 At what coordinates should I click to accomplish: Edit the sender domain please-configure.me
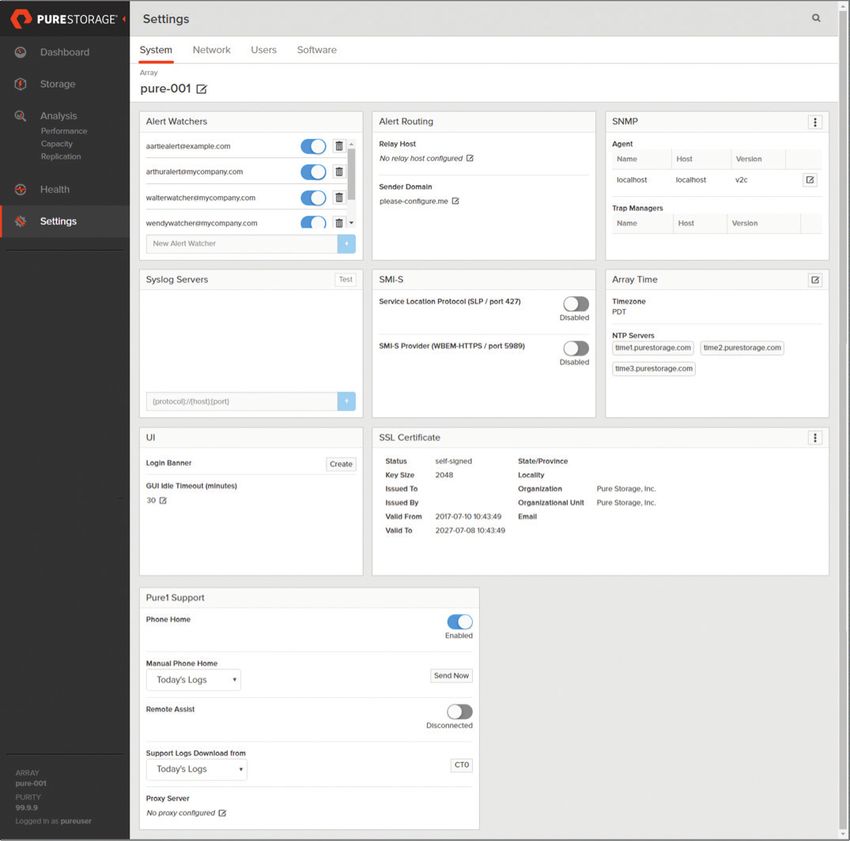tap(455, 201)
